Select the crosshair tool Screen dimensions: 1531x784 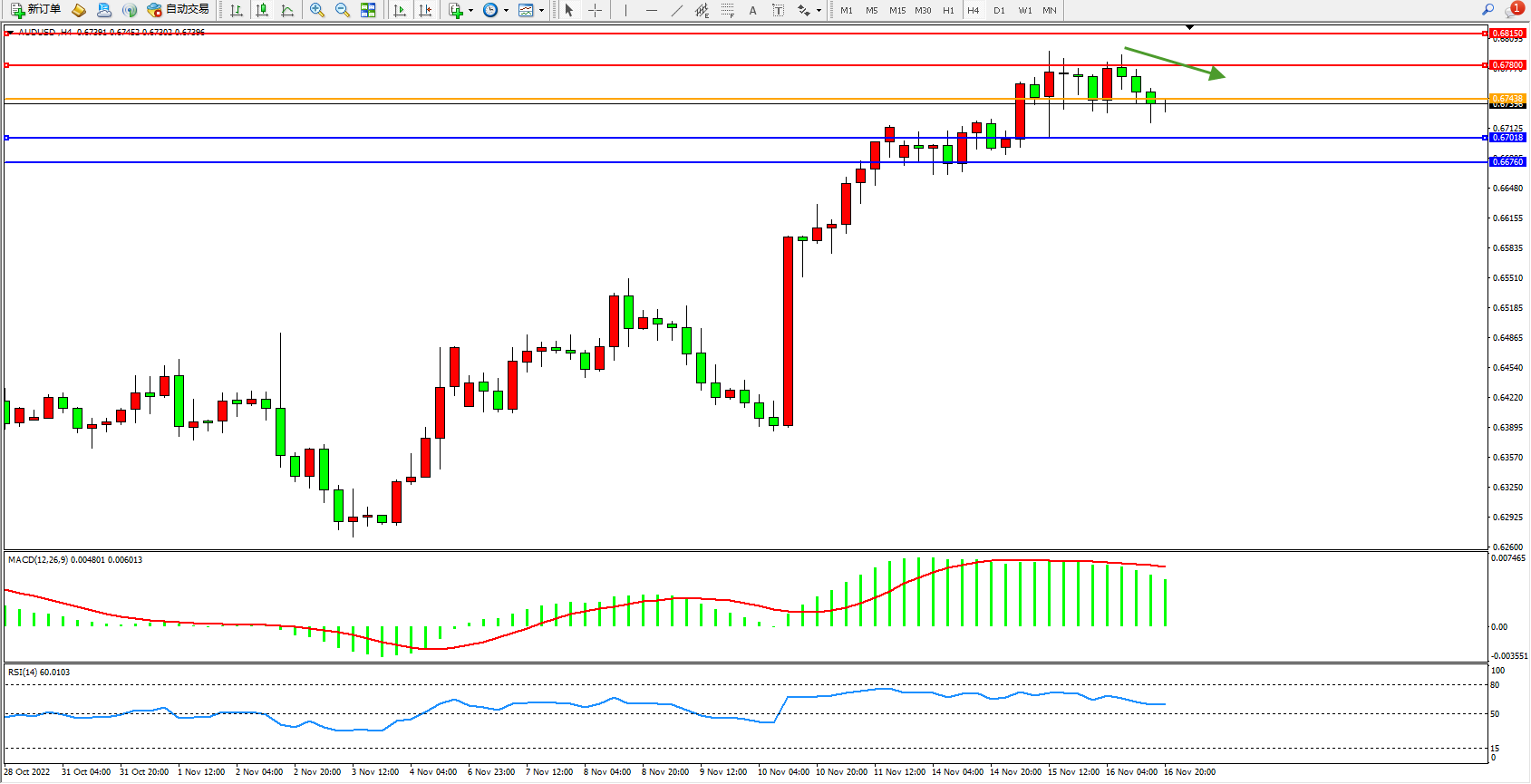pos(595,10)
